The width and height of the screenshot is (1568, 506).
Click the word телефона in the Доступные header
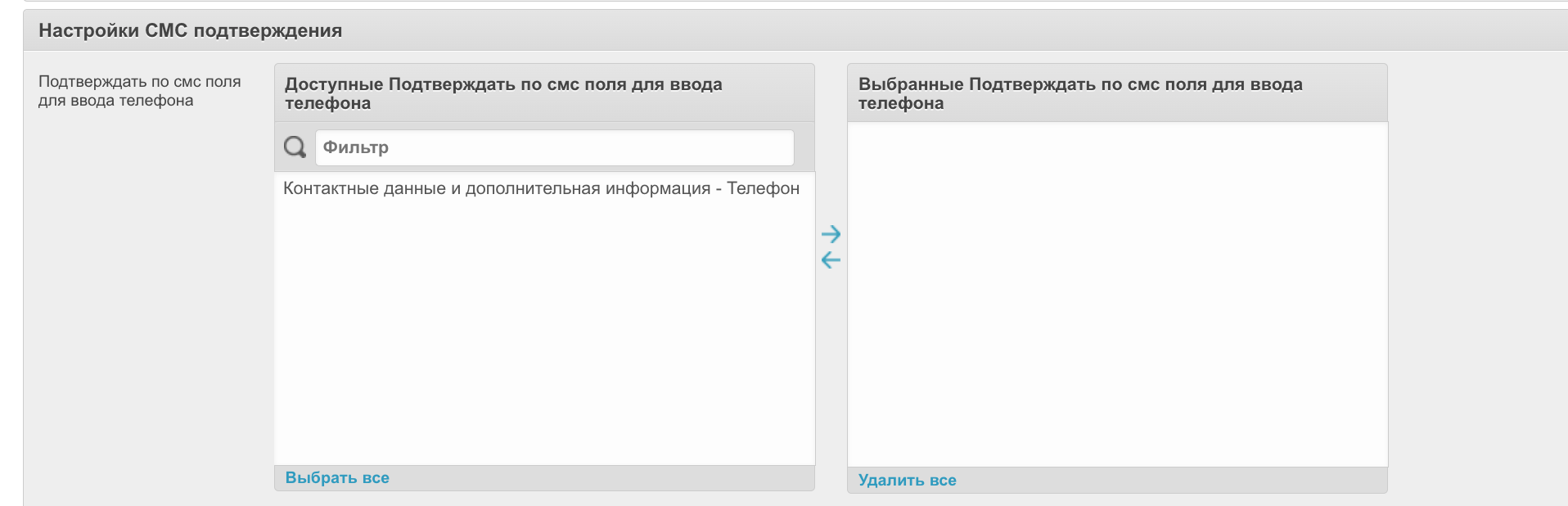327,103
